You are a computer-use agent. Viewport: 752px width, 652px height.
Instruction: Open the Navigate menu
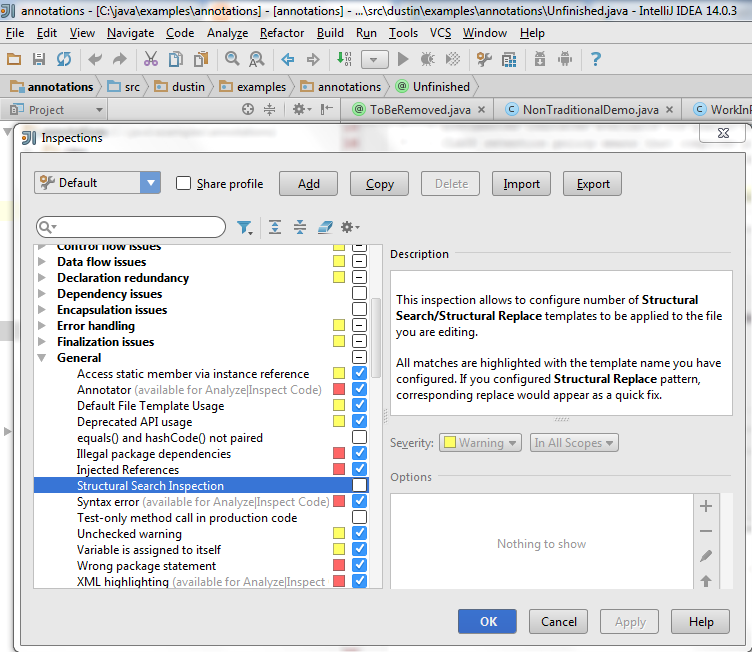pyautogui.click(x=130, y=33)
